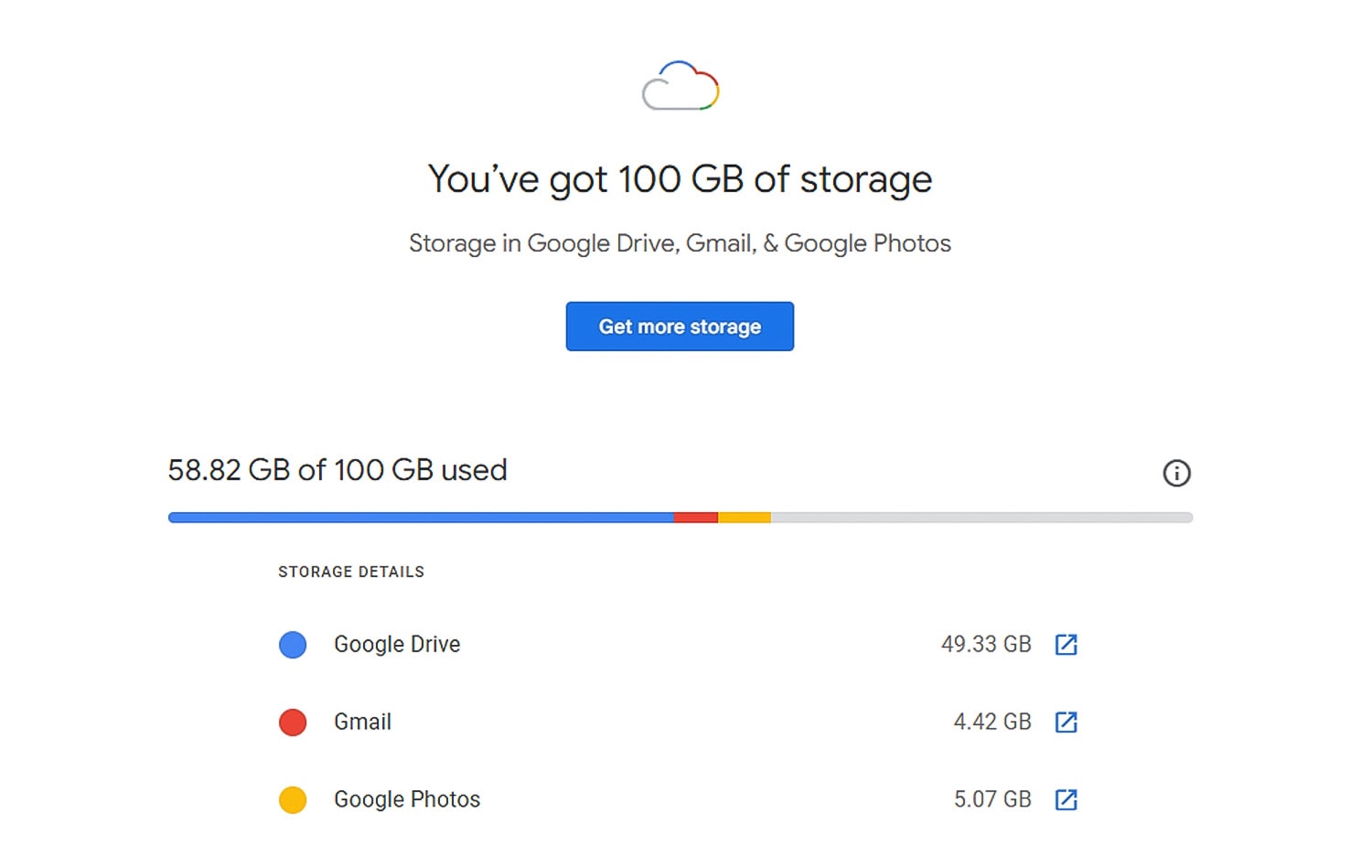
Task: Select the Gmail storage row
Action: 362,722
